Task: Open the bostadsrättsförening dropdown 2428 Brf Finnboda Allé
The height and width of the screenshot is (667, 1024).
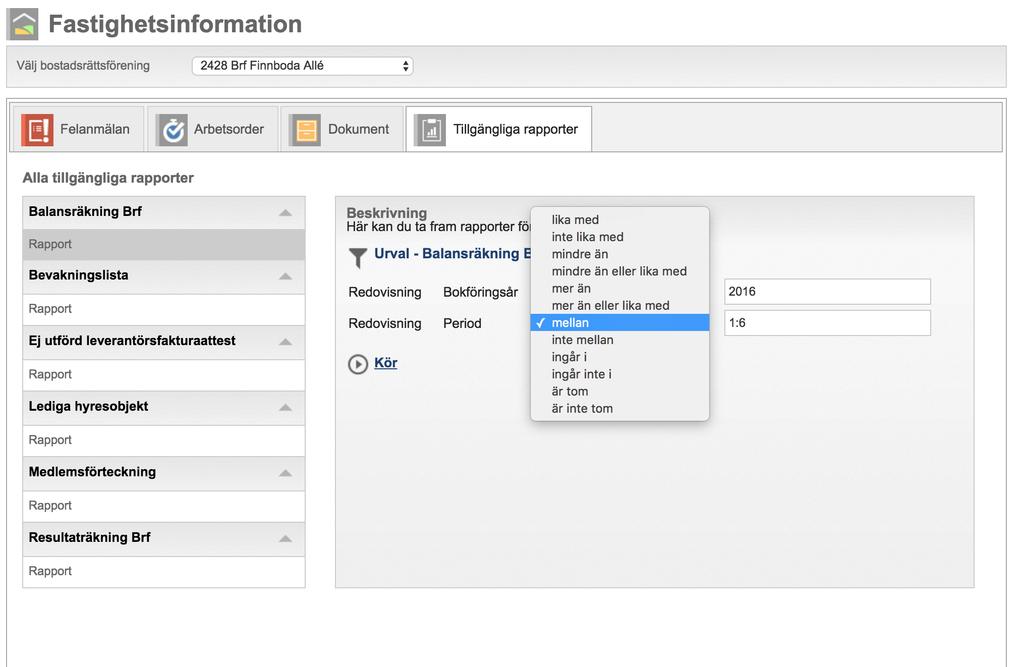Action: [x=302, y=66]
